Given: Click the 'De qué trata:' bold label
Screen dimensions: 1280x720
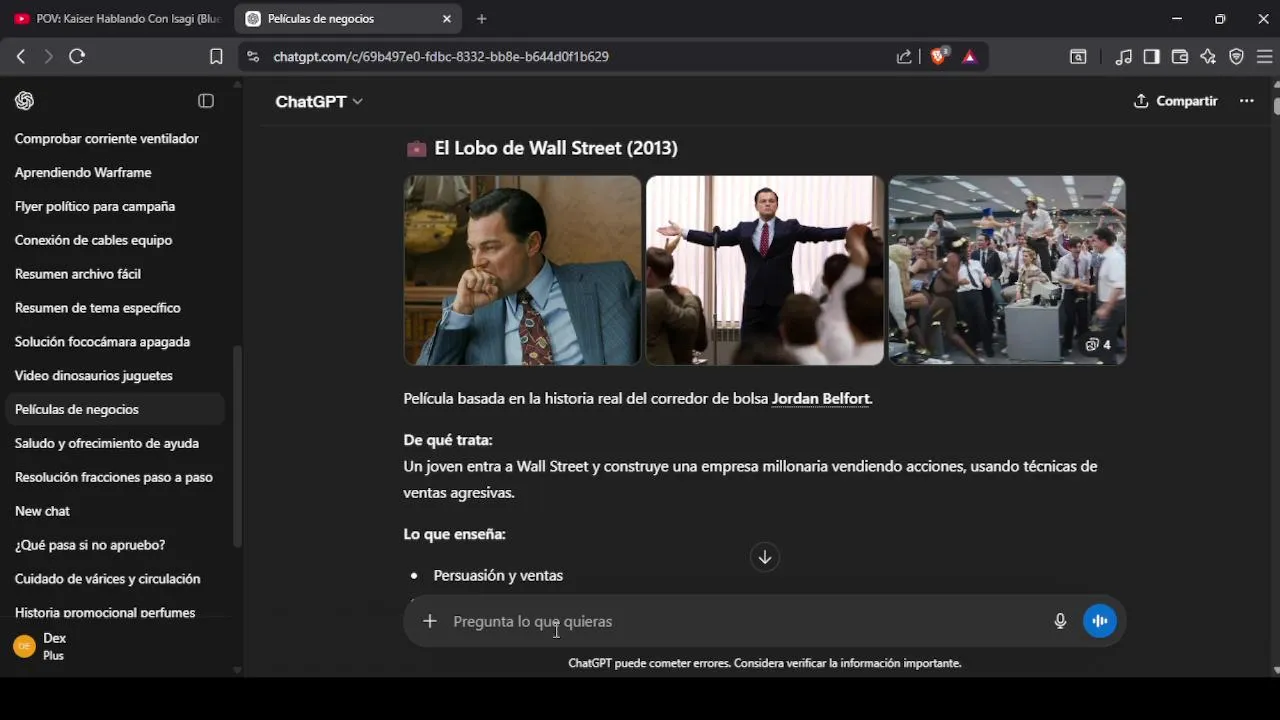Looking at the screenshot, I should point(448,440).
